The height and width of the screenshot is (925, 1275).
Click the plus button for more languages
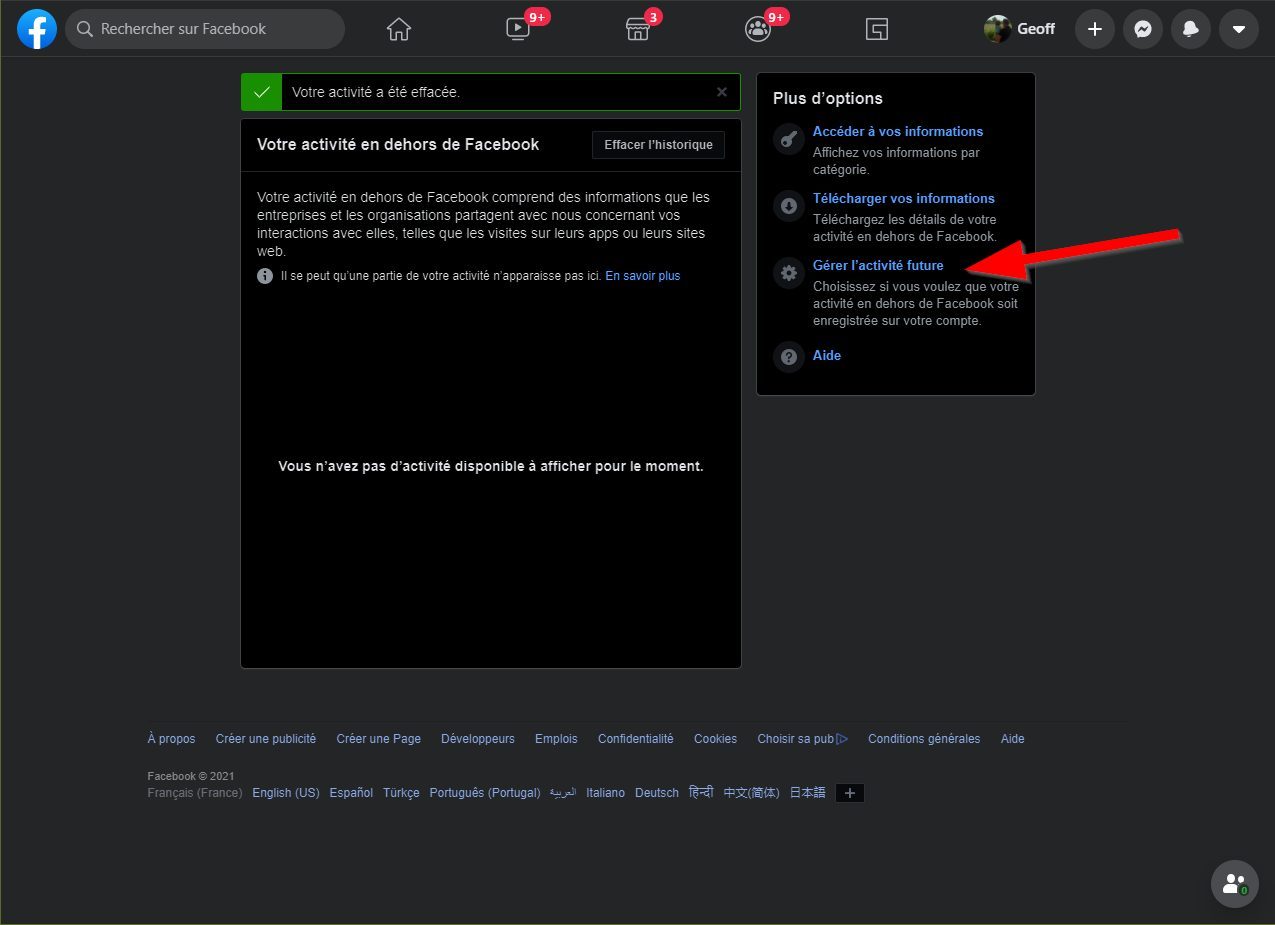pyautogui.click(x=850, y=793)
